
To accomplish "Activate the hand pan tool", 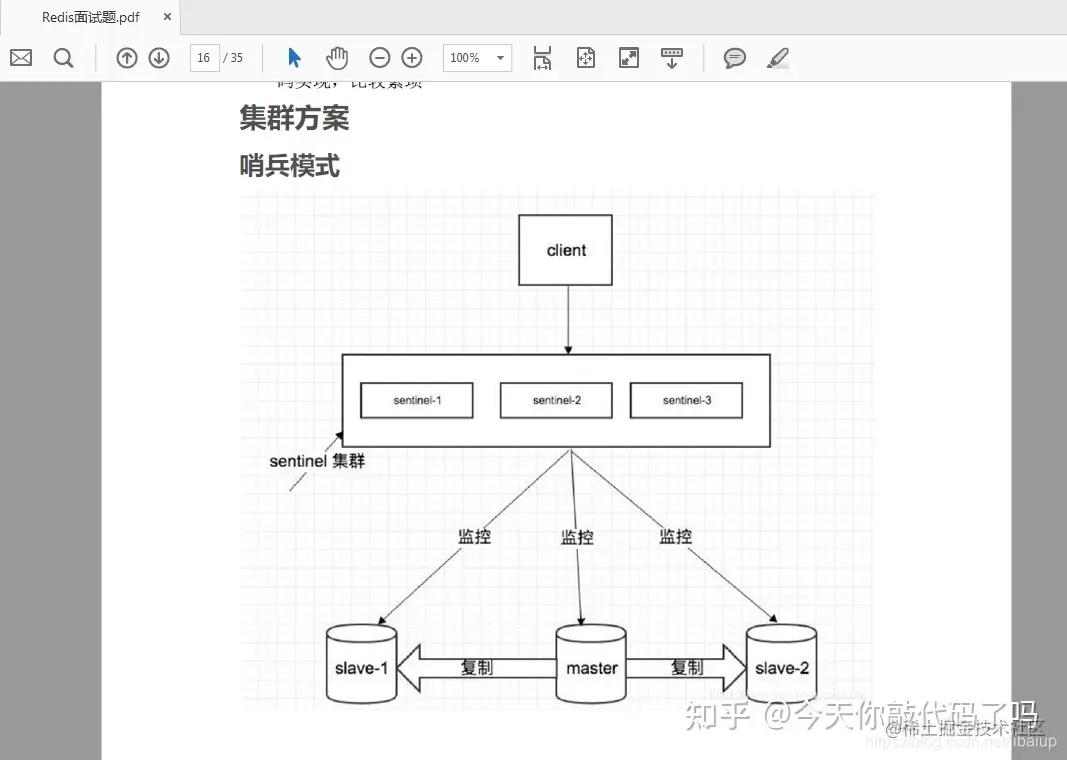I will (337, 58).
